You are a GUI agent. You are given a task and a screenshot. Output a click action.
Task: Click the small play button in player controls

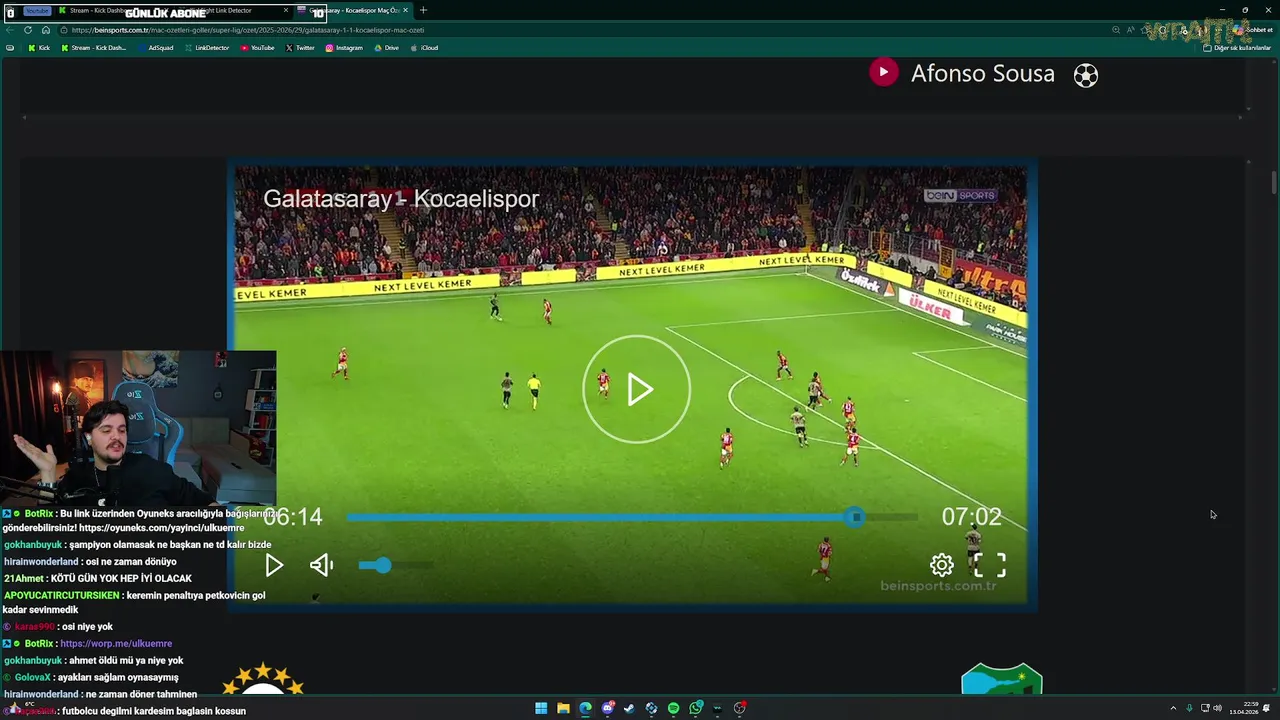(274, 565)
